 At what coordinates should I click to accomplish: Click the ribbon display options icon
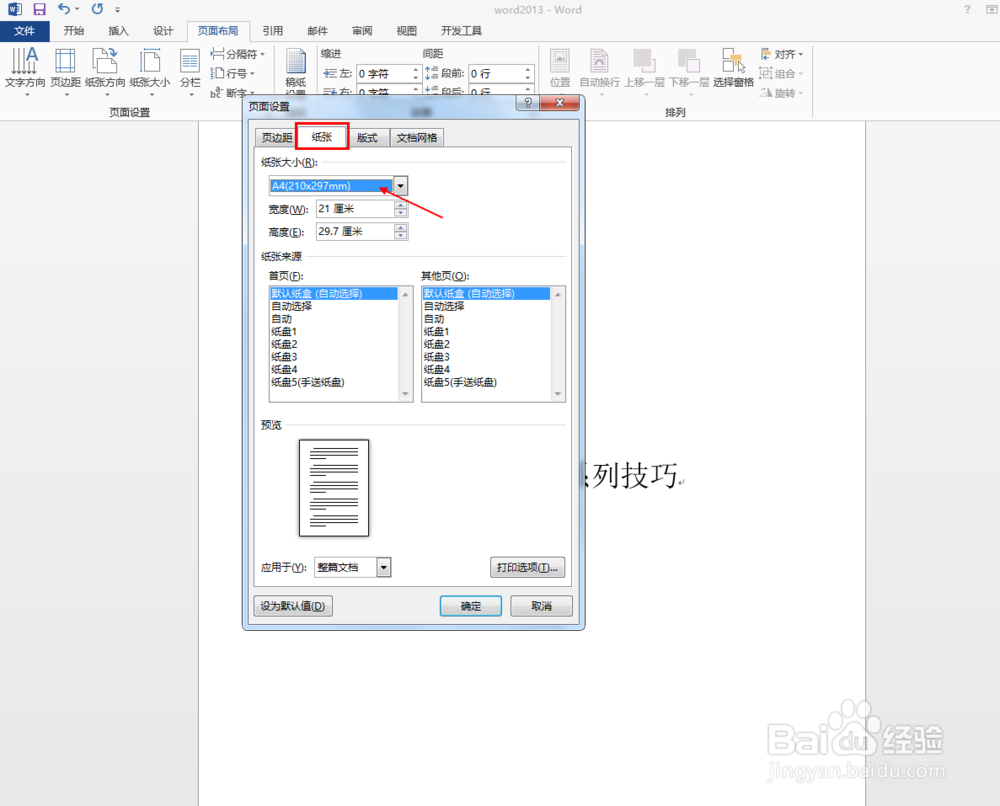992,9
